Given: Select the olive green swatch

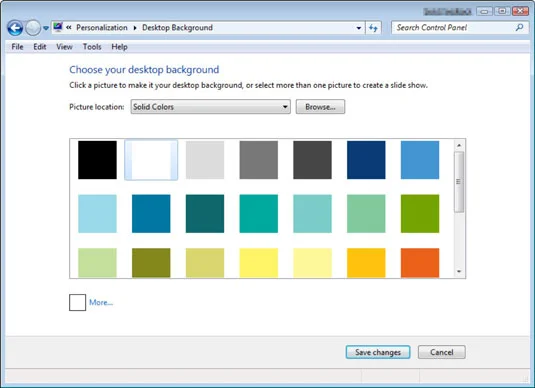Looking at the screenshot, I should click(x=151, y=263).
